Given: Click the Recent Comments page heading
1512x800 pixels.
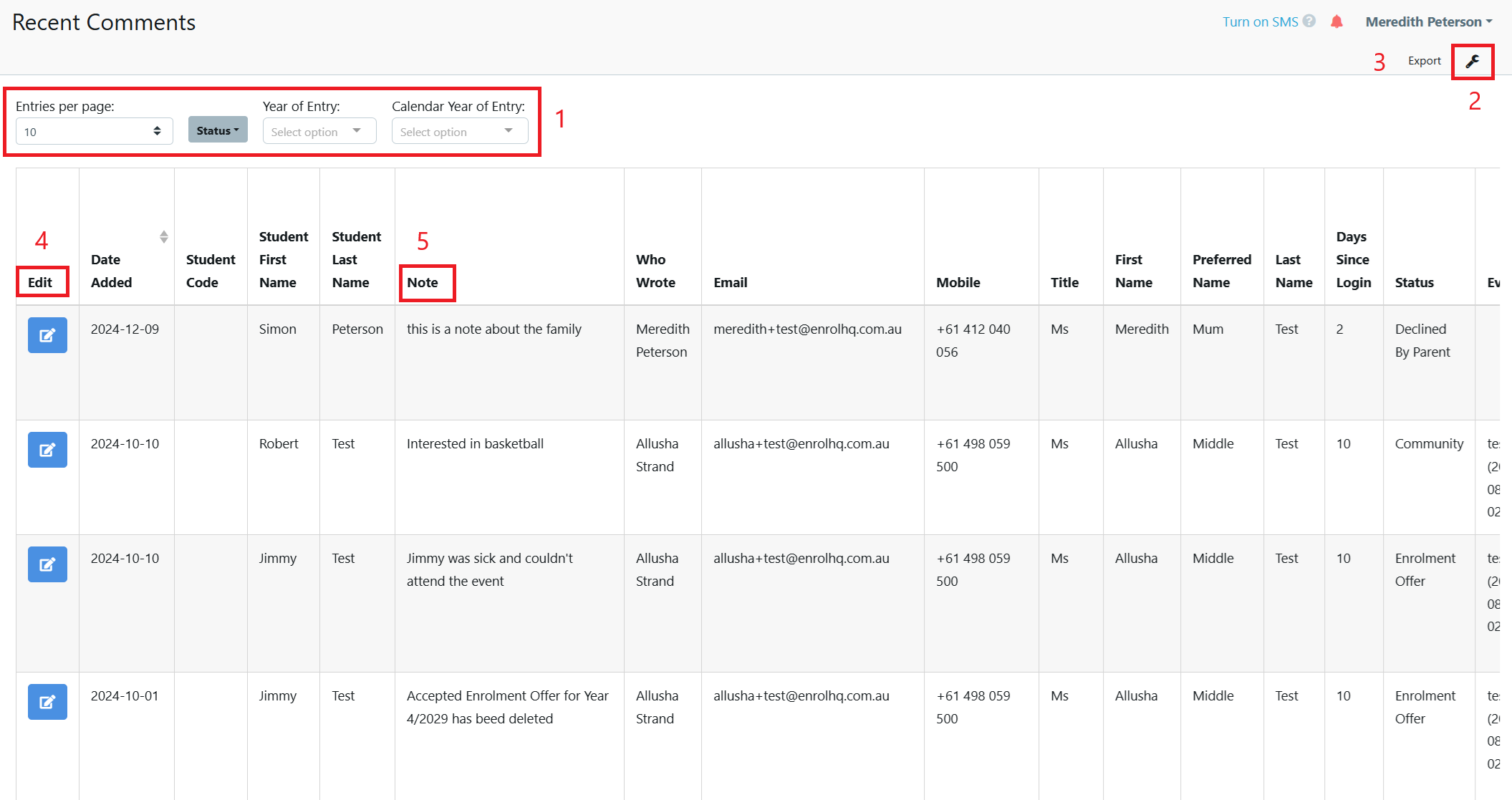Looking at the screenshot, I should [103, 22].
